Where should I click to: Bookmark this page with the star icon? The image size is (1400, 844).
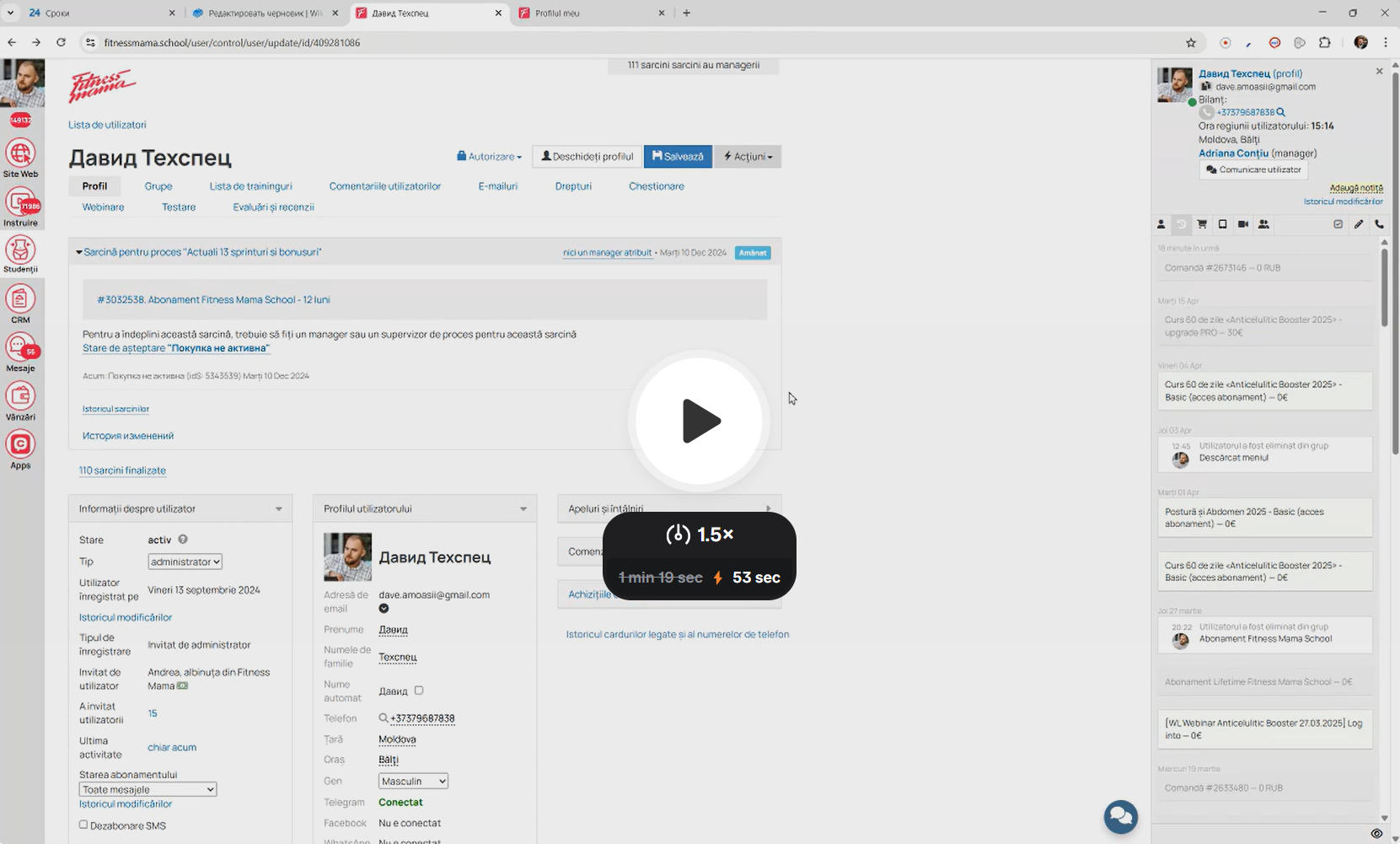point(1191,42)
